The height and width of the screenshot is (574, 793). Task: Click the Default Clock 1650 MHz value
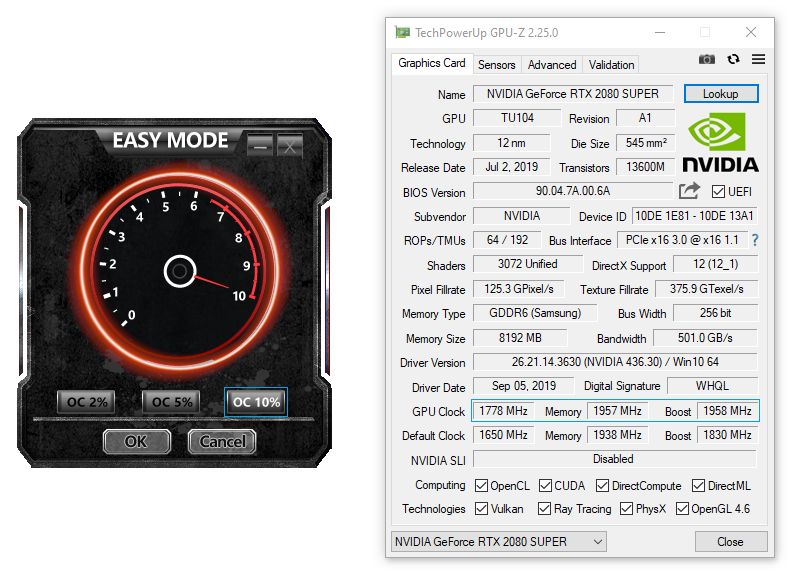tap(503, 435)
